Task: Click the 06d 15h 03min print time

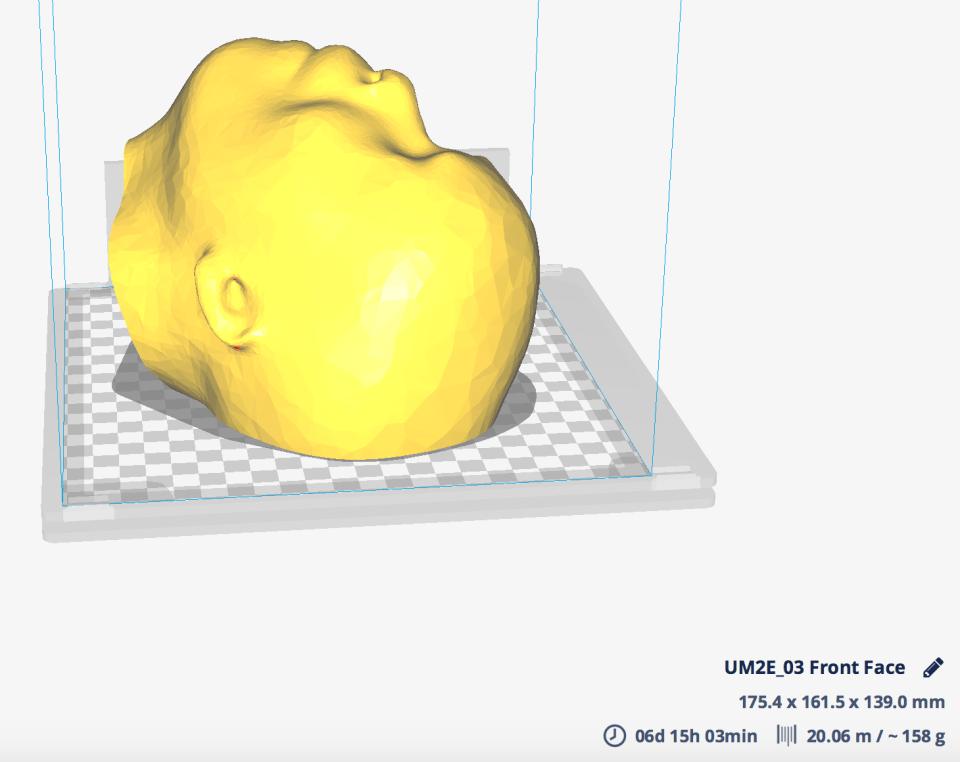Action: point(696,736)
